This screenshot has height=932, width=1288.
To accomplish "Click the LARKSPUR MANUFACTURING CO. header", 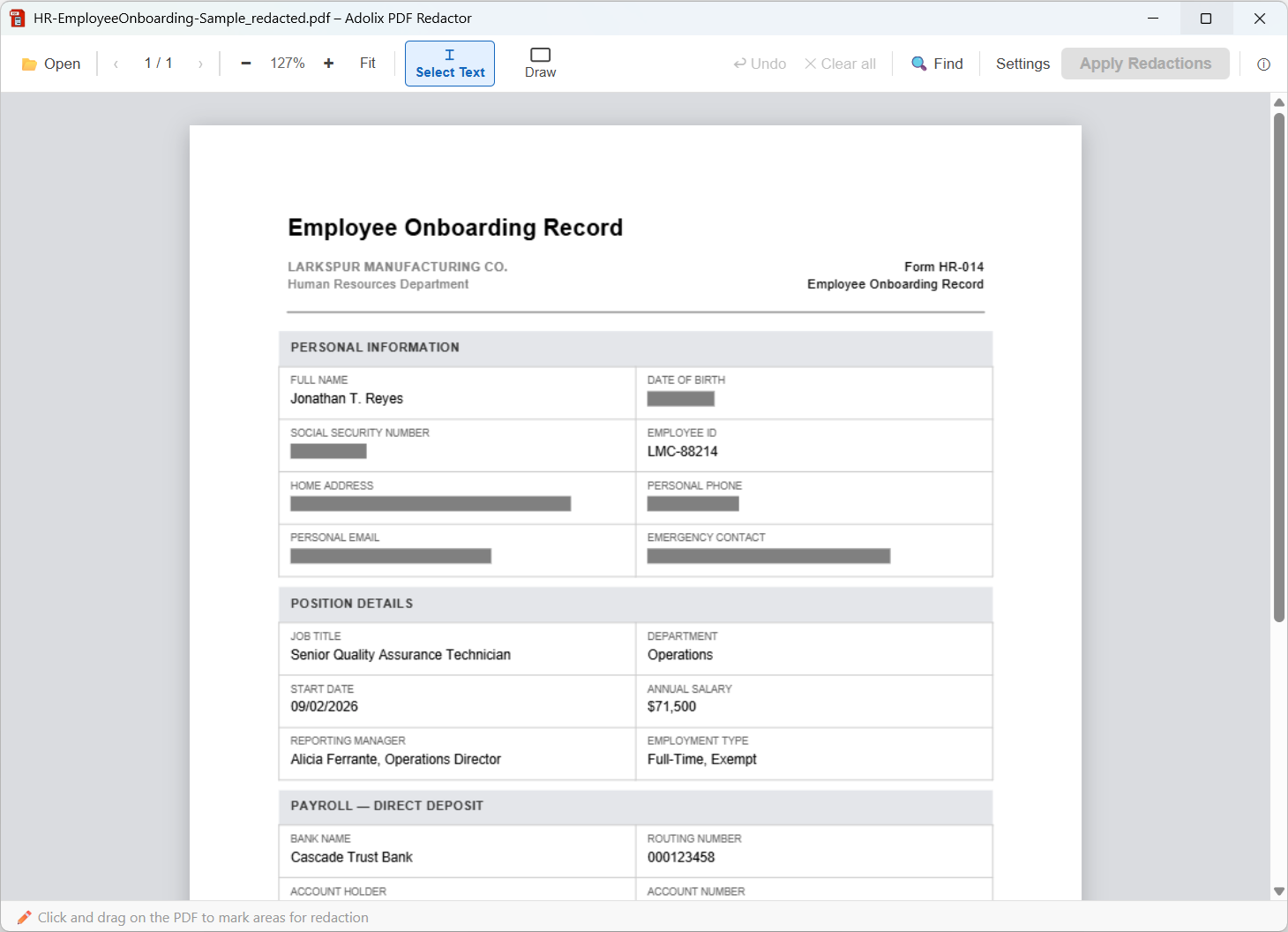I will tap(398, 267).
